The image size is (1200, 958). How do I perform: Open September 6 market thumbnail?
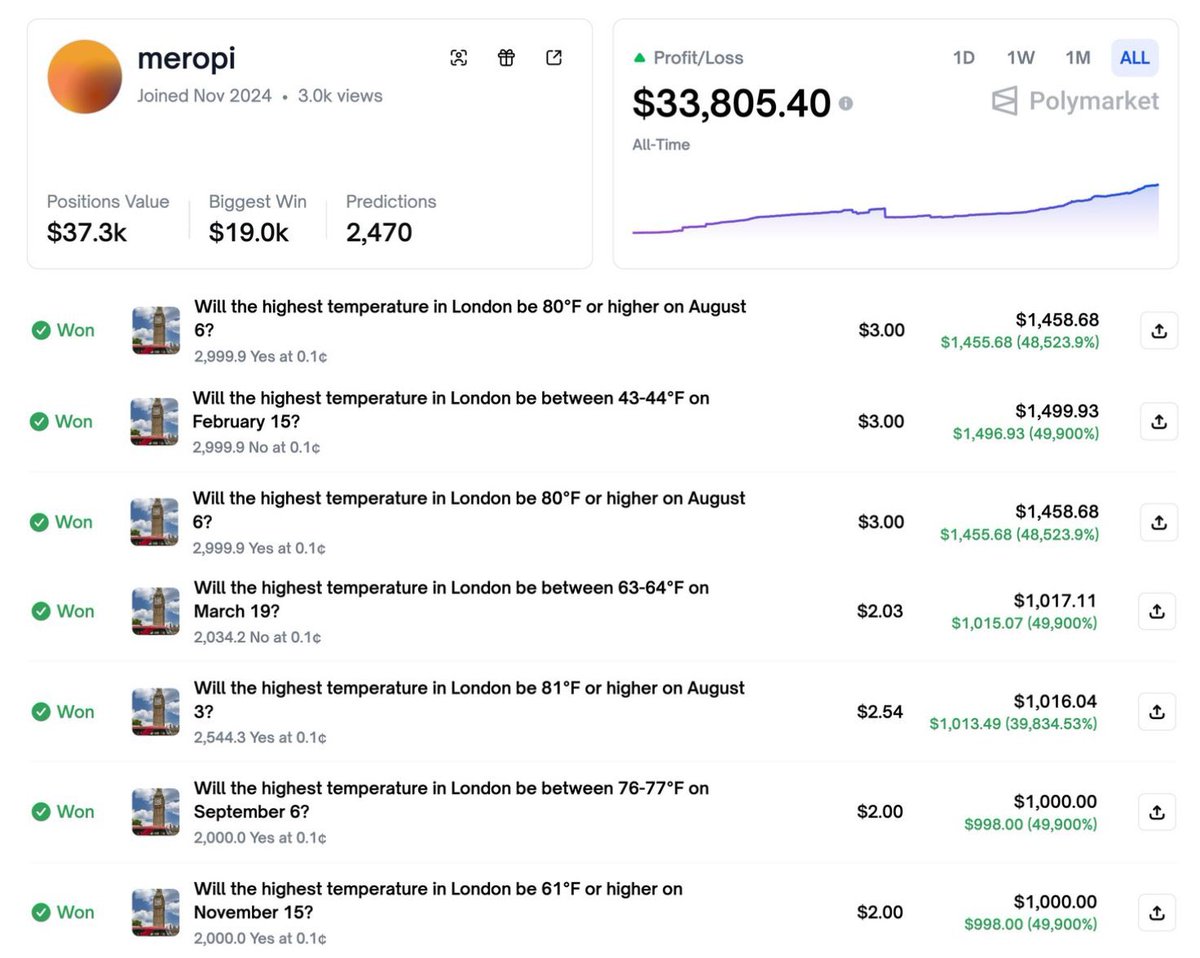156,812
